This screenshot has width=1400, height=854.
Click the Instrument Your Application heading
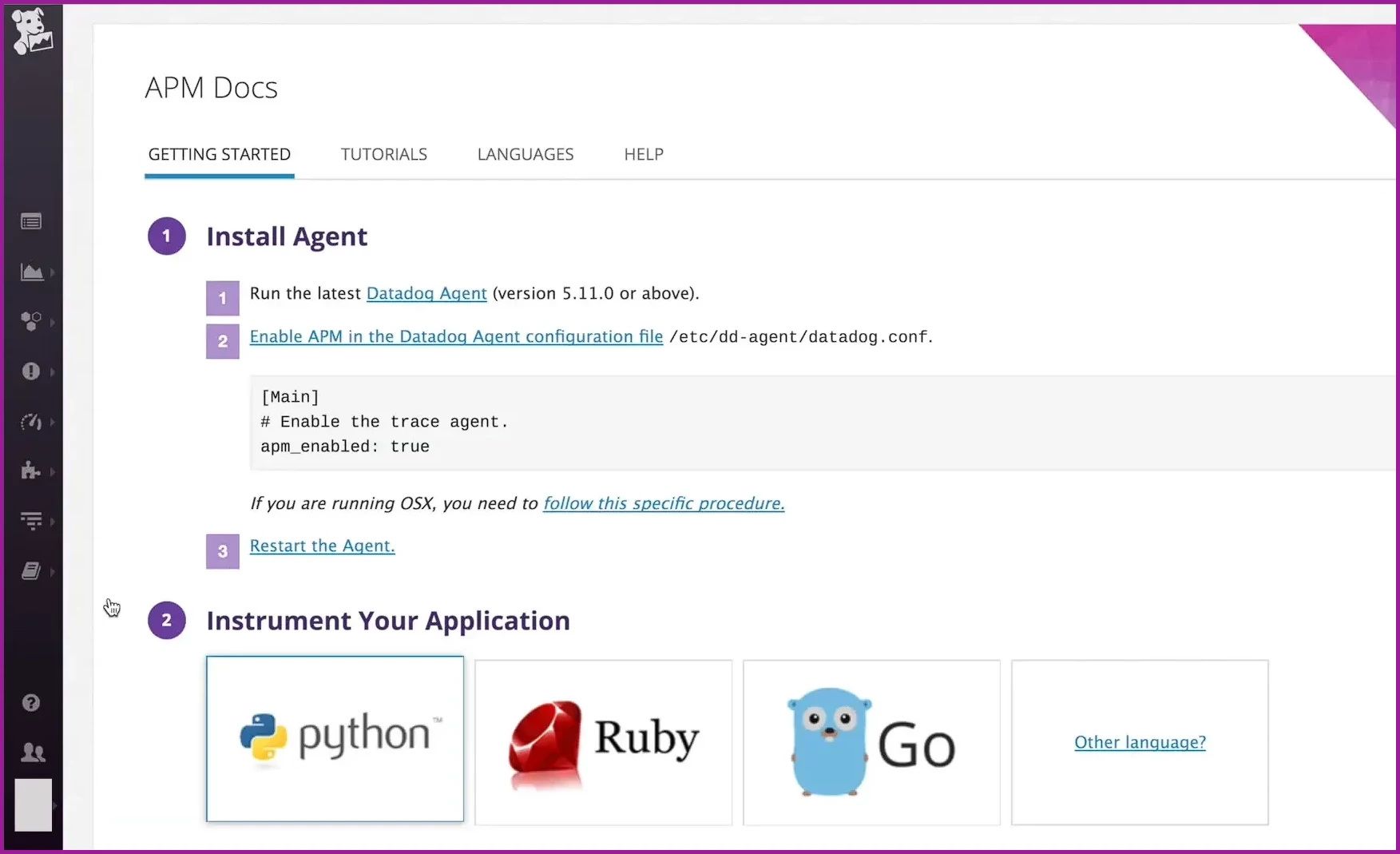388,621
